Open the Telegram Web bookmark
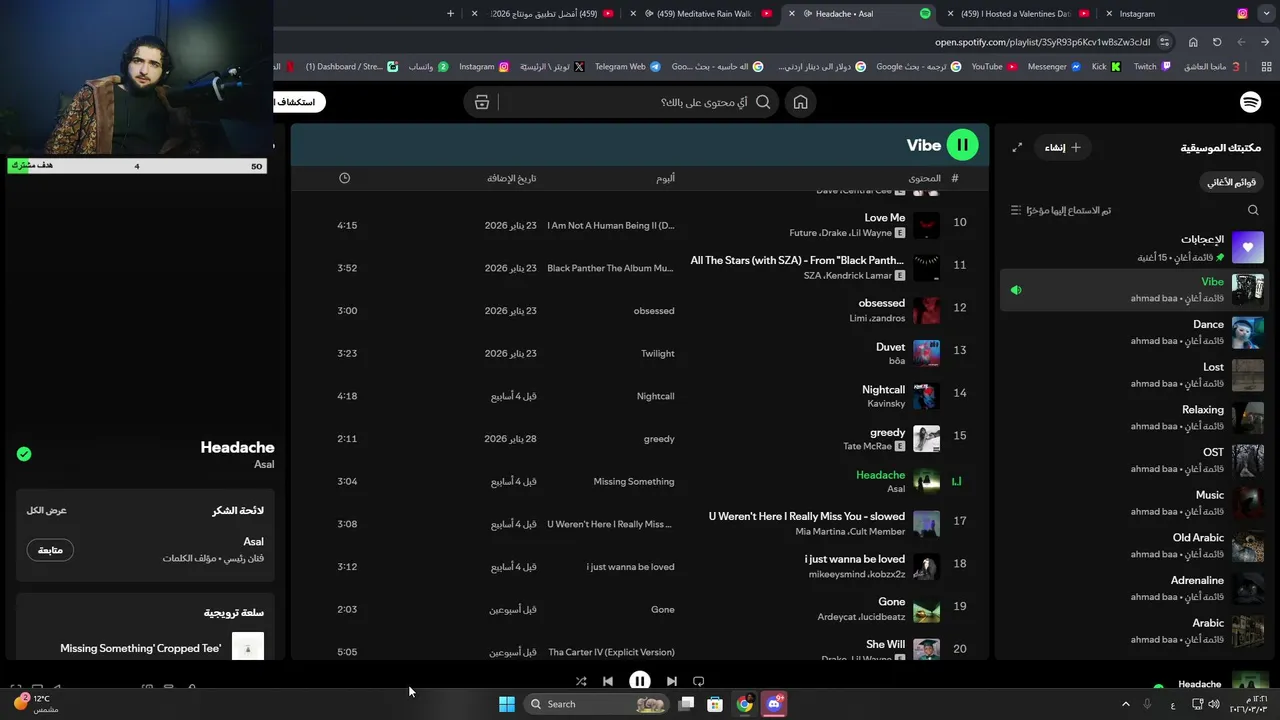1280x720 pixels. click(x=627, y=67)
